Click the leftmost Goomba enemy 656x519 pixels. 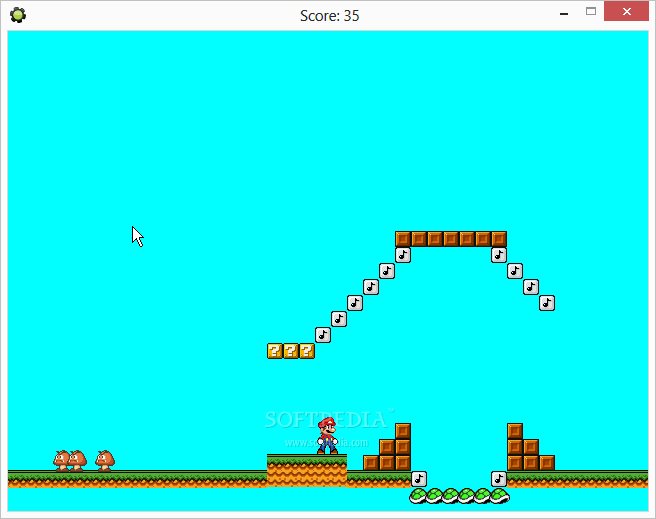tap(61, 461)
